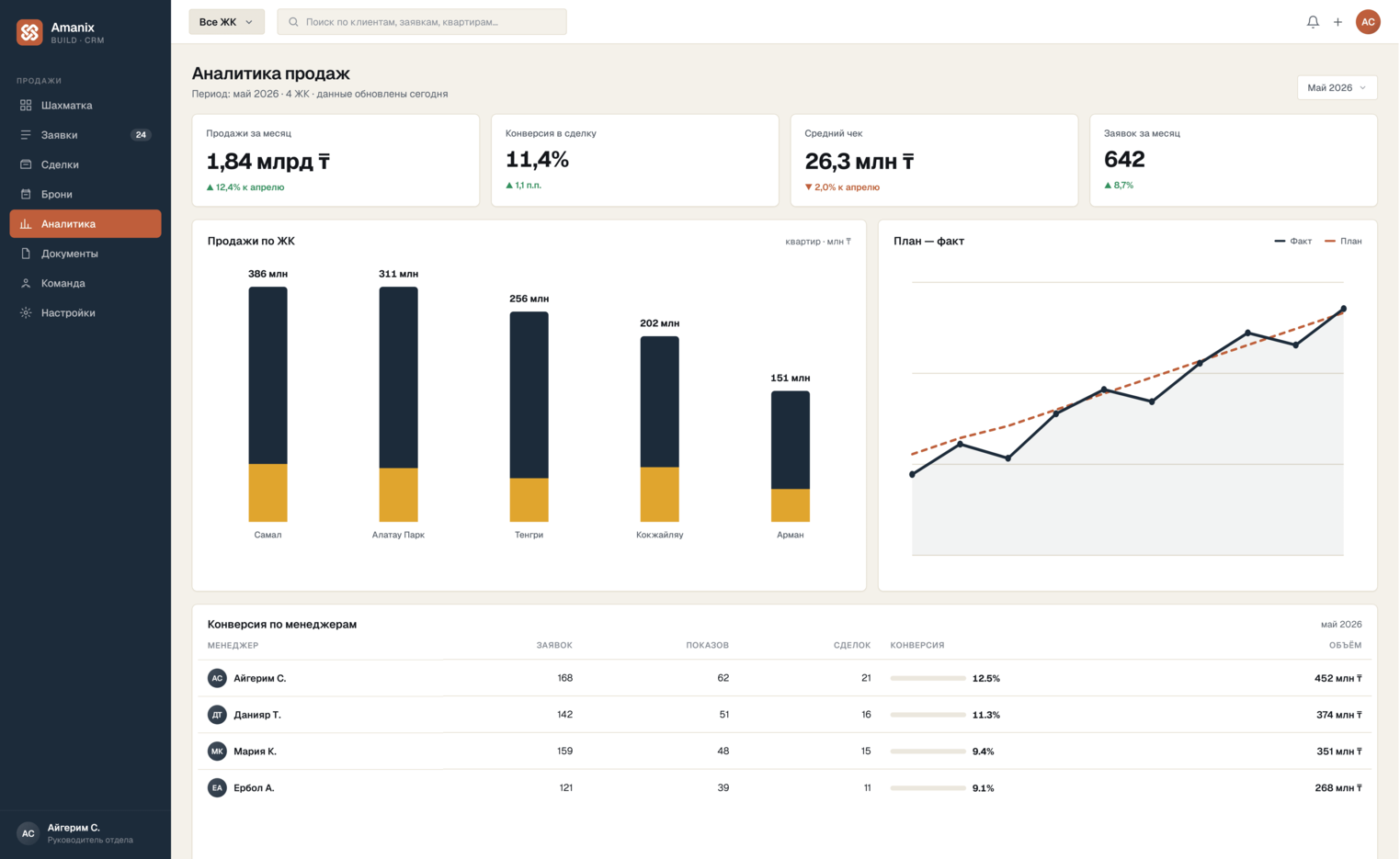The width and height of the screenshot is (1400, 859).
Task: Click the search clients input field
Action: 422,22
